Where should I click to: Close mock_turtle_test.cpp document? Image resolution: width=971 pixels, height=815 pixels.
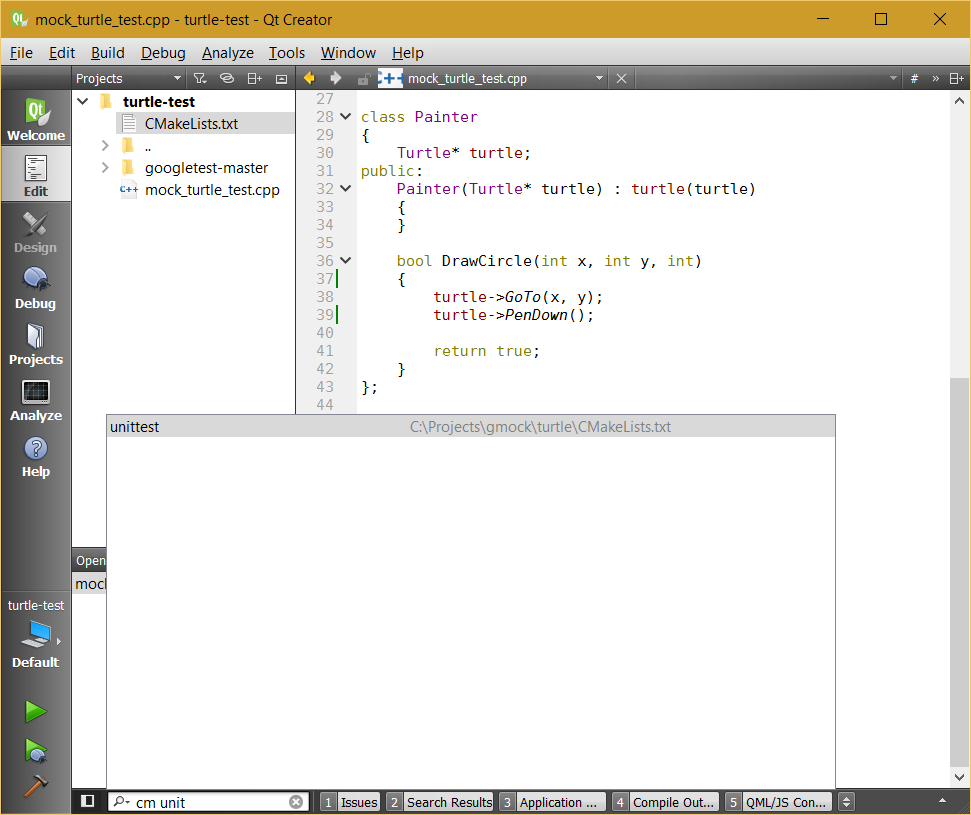pos(621,79)
